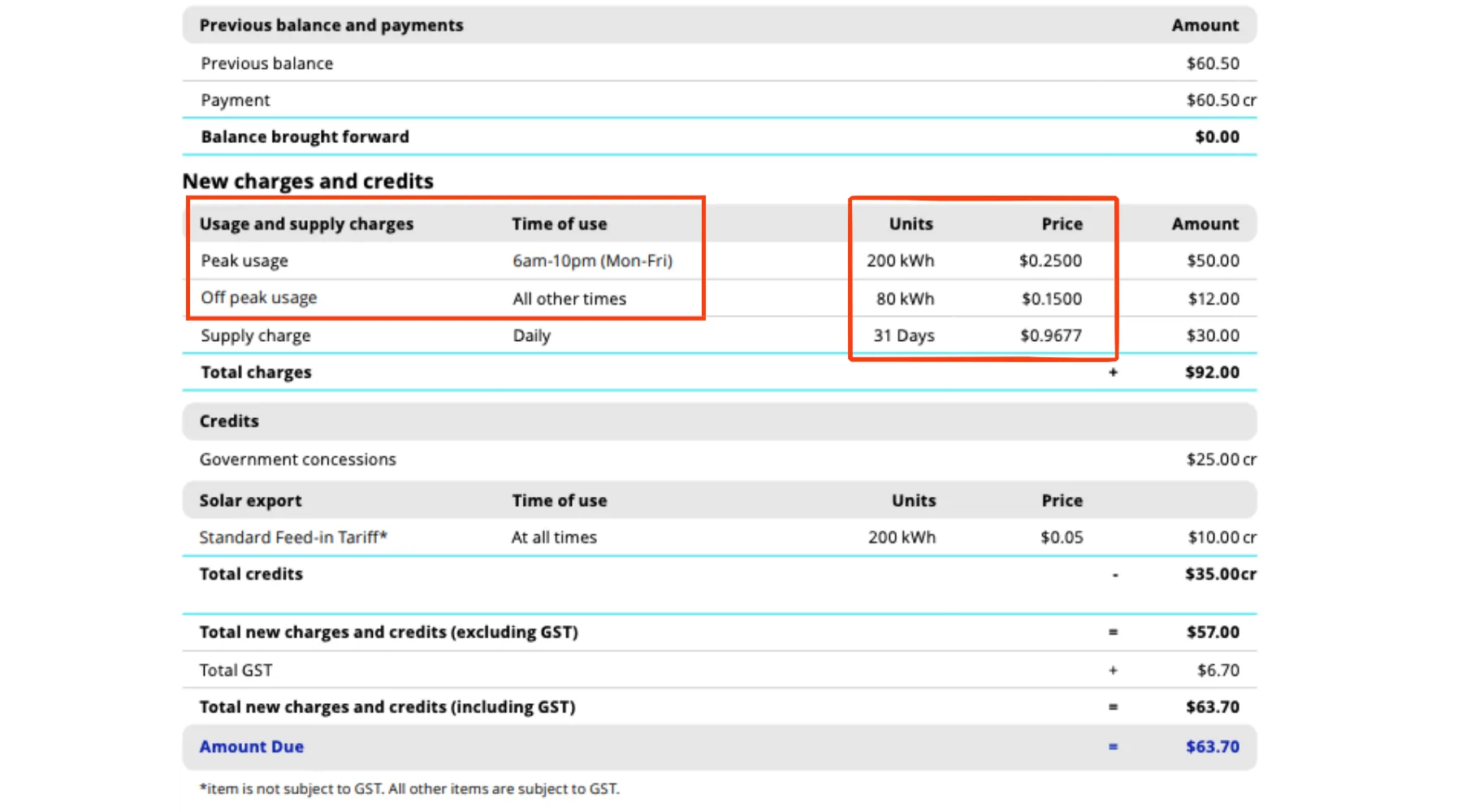Click the Off peak usage row label
This screenshot has height=812, width=1462.
pyautogui.click(x=258, y=298)
